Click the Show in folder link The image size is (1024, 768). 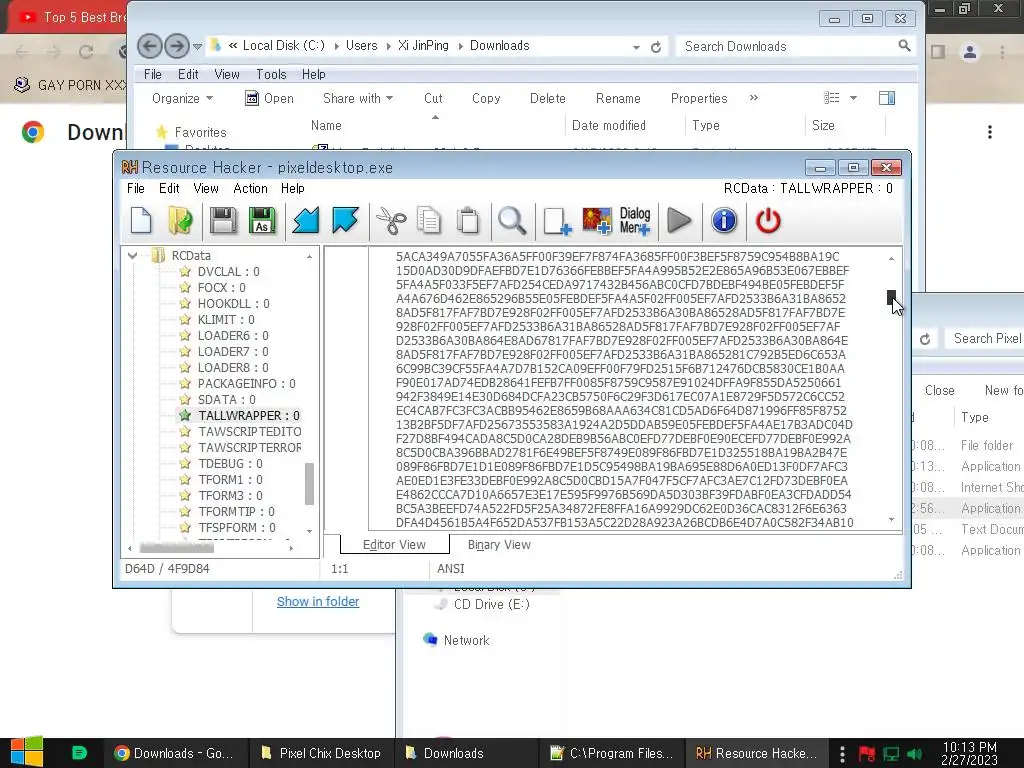click(318, 601)
